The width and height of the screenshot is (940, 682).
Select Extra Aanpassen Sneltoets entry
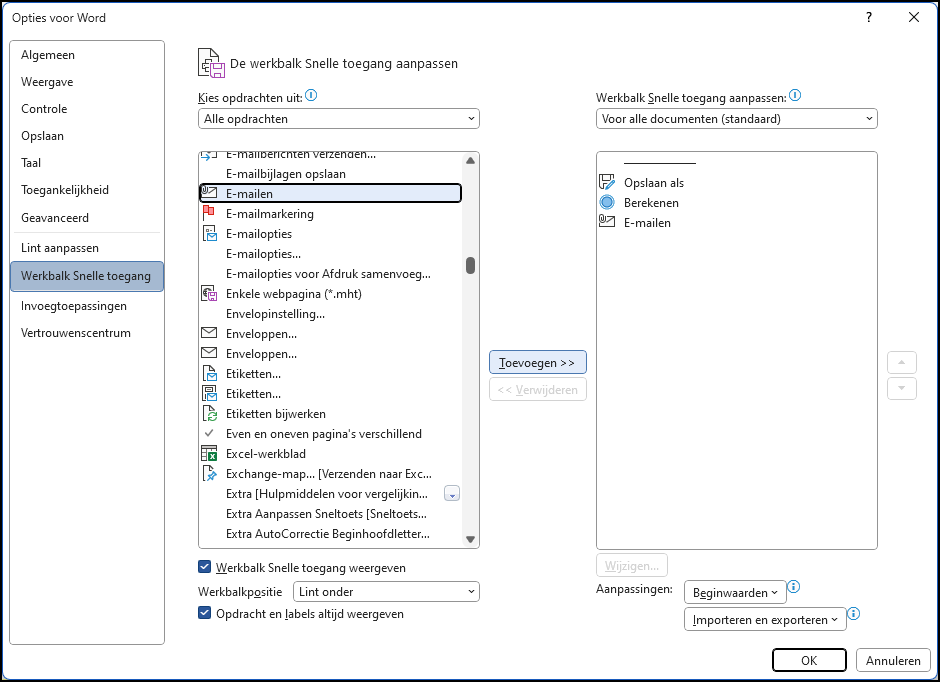[x=330, y=514]
